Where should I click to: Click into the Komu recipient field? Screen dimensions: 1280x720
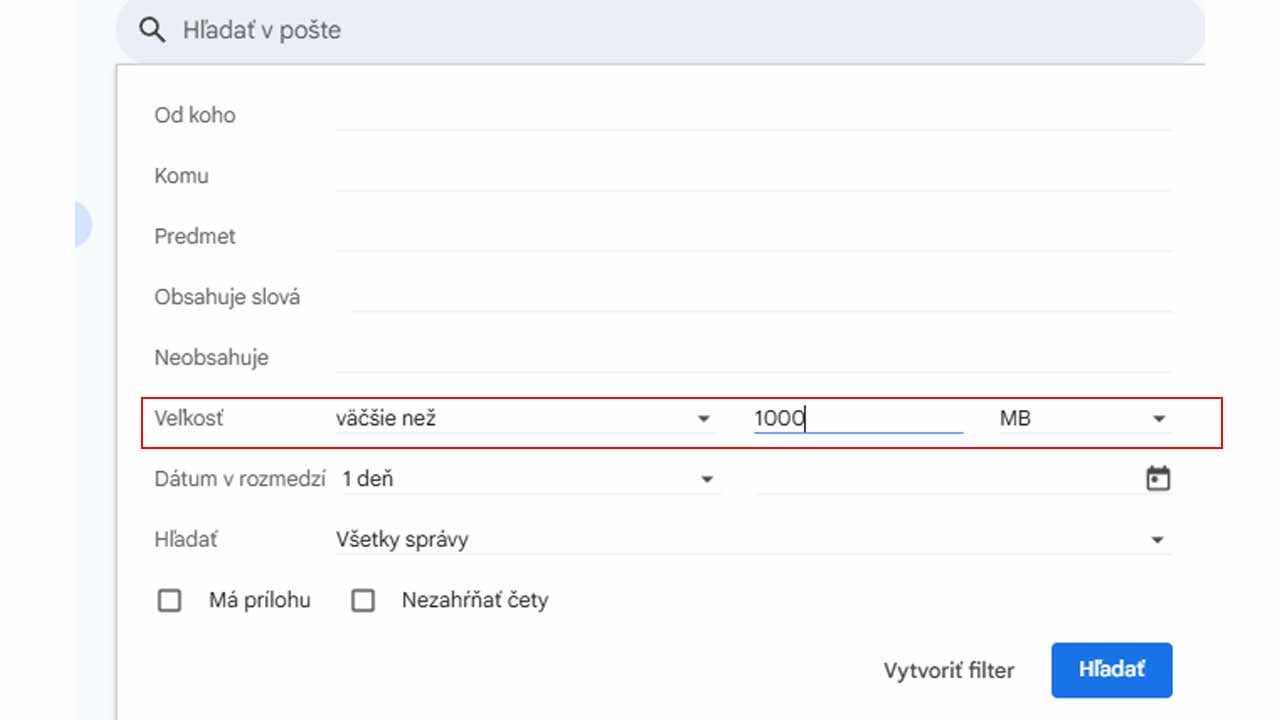point(753,176)
